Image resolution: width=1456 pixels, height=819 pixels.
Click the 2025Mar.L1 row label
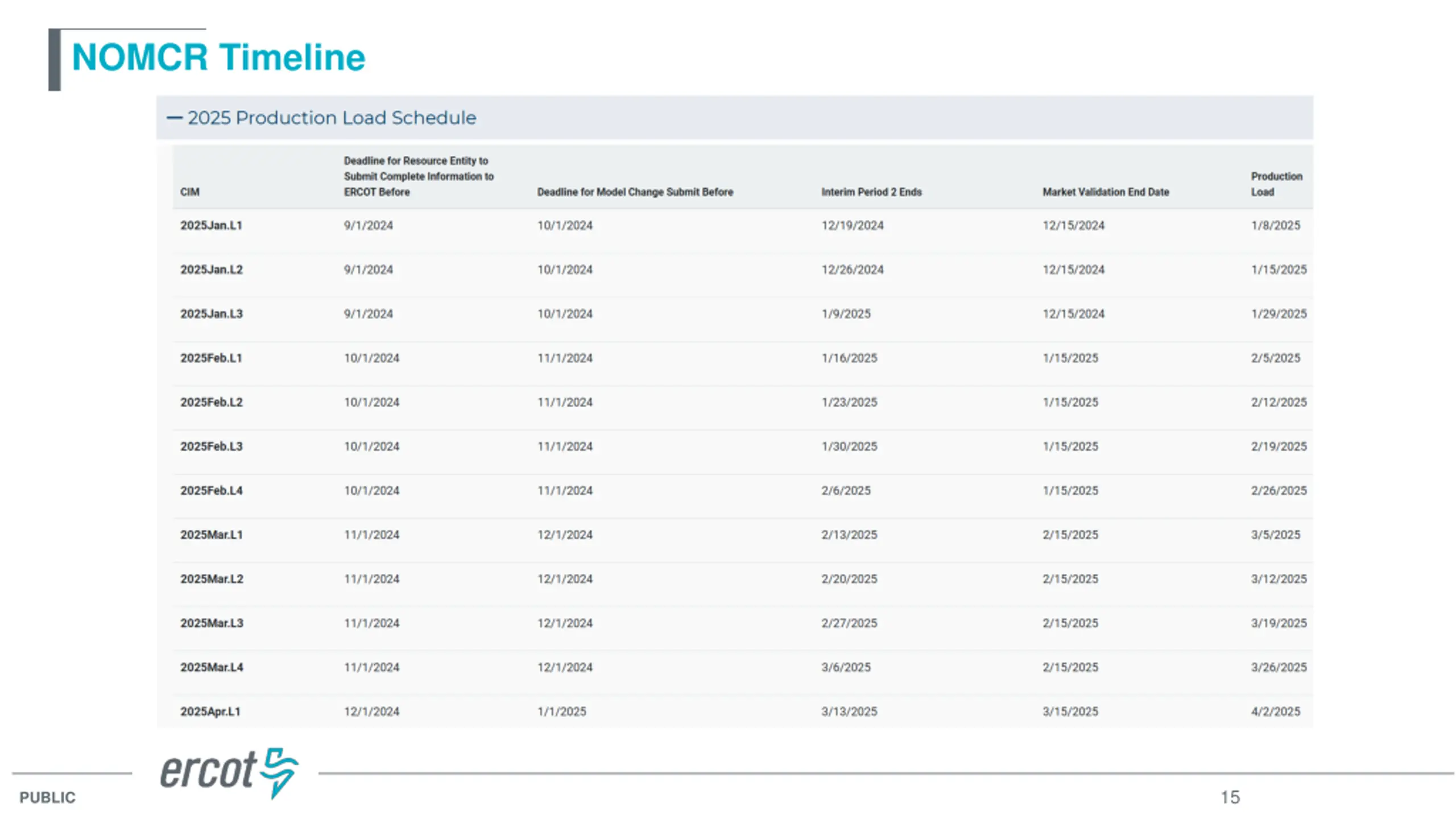pos(211,535)
